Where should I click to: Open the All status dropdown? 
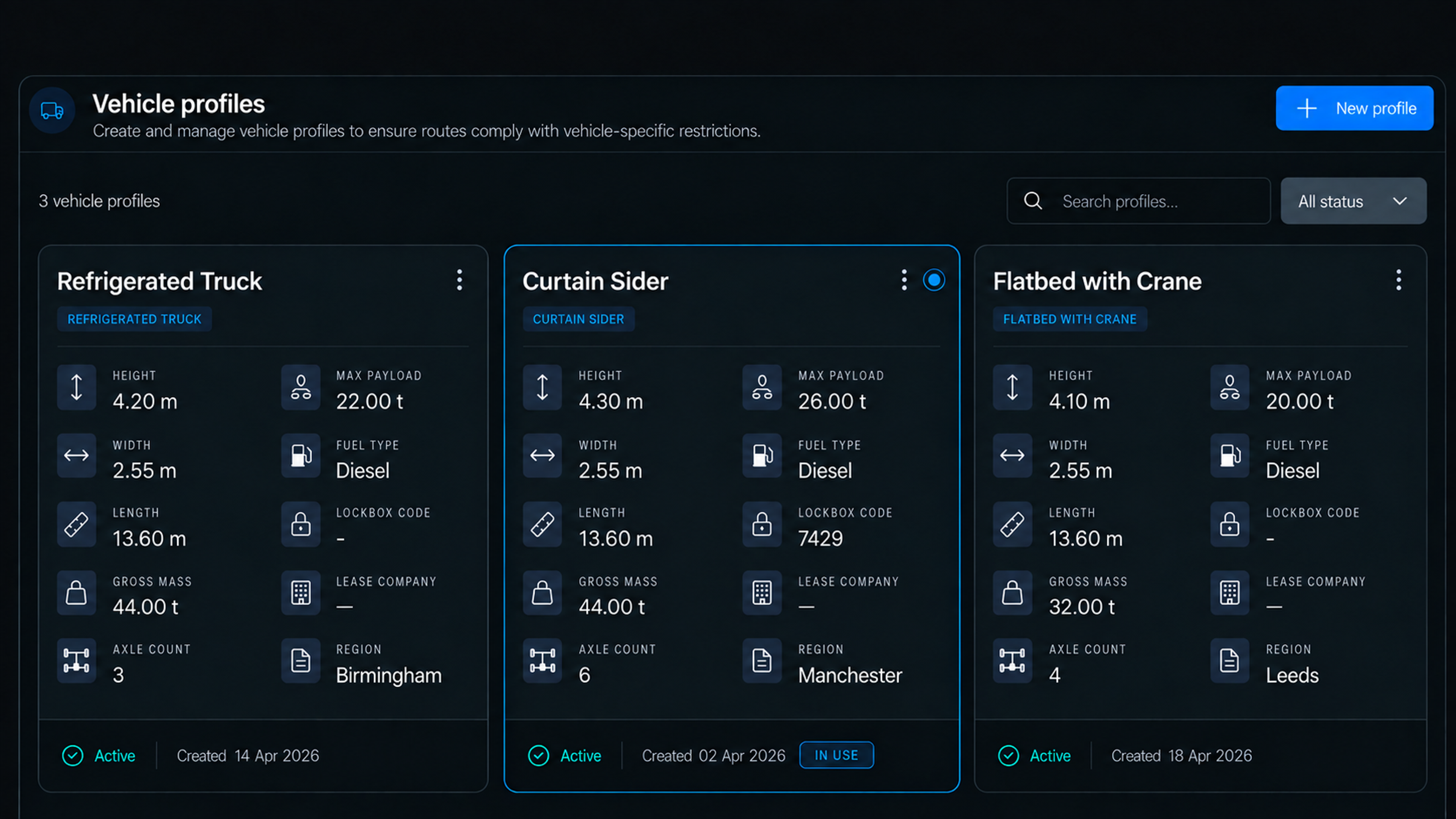[1353, 201]
